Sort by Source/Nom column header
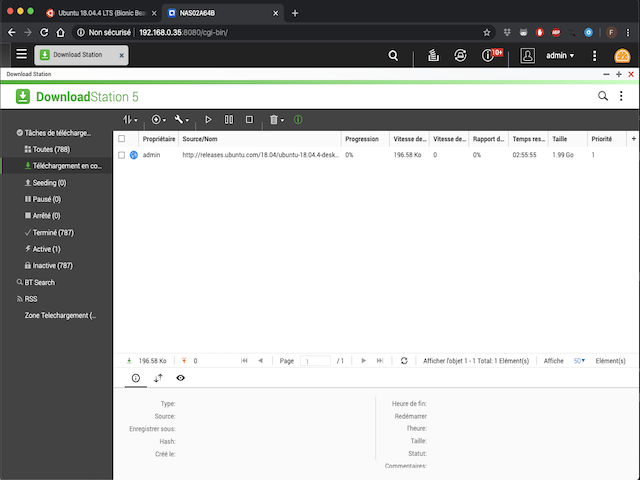The width and height of the screenshot is (640, 480). click(260, 139)
